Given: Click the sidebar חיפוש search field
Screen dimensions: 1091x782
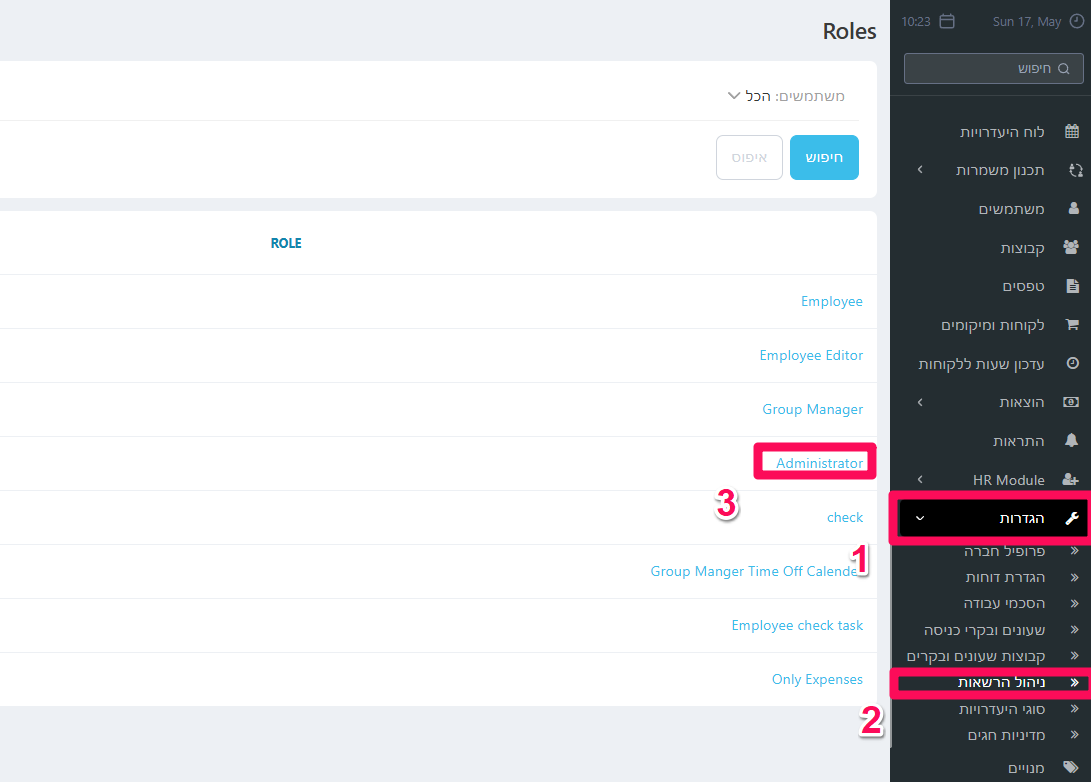Looking at the screenshot, I should pyautogui.click(x=993, y=68).
